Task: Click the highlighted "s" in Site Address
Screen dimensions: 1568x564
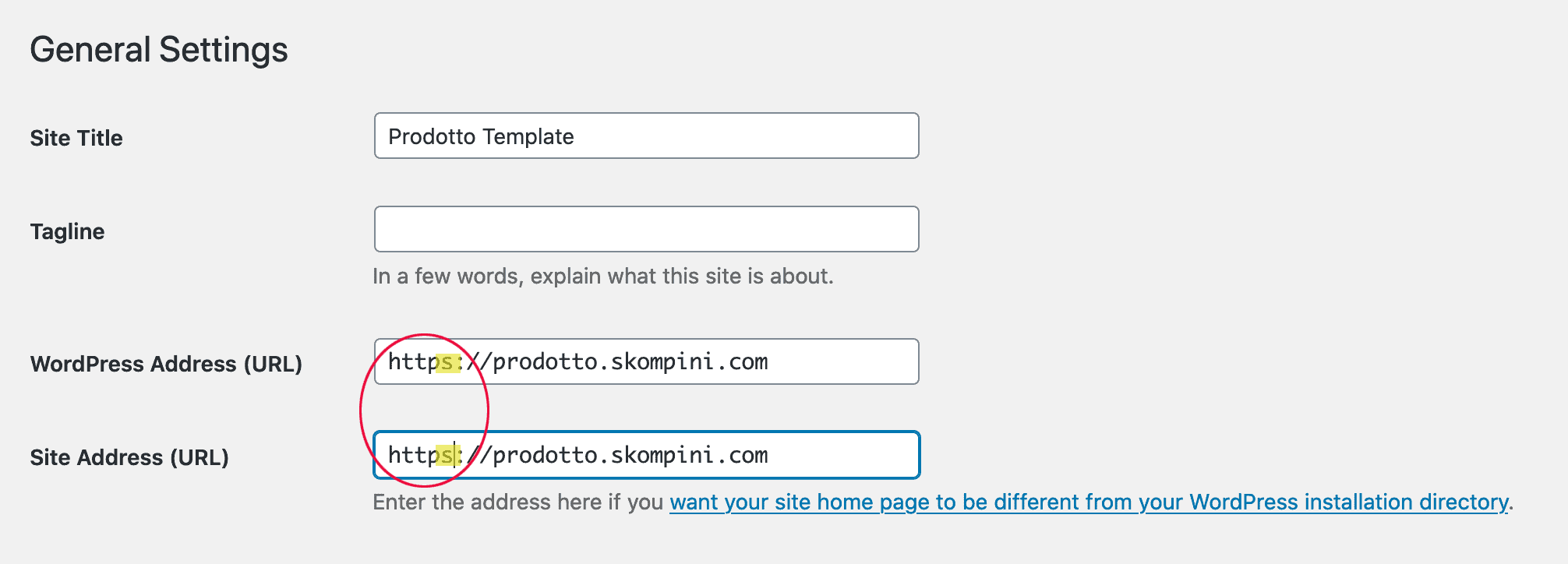Action: (x=446, y=456)
